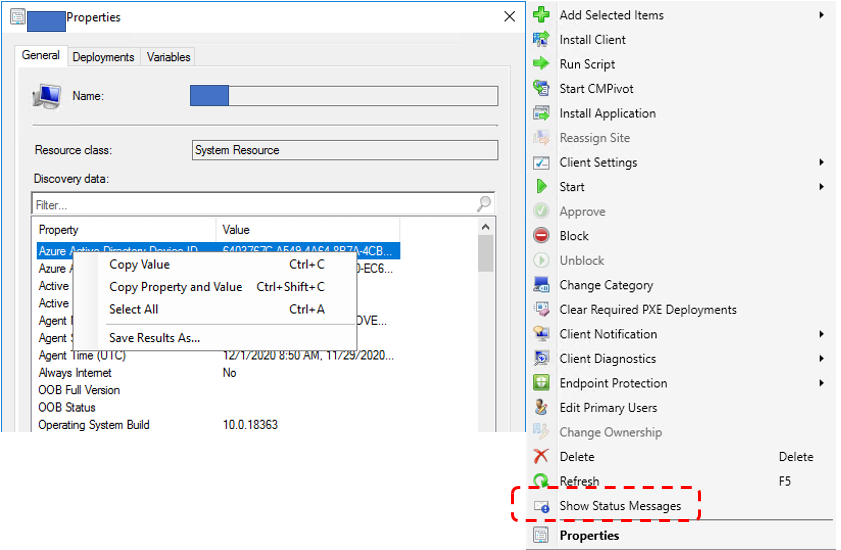The image size is (841, 550).
Task: Click the Edit Primary Users icon
Action: coord(541,407)
